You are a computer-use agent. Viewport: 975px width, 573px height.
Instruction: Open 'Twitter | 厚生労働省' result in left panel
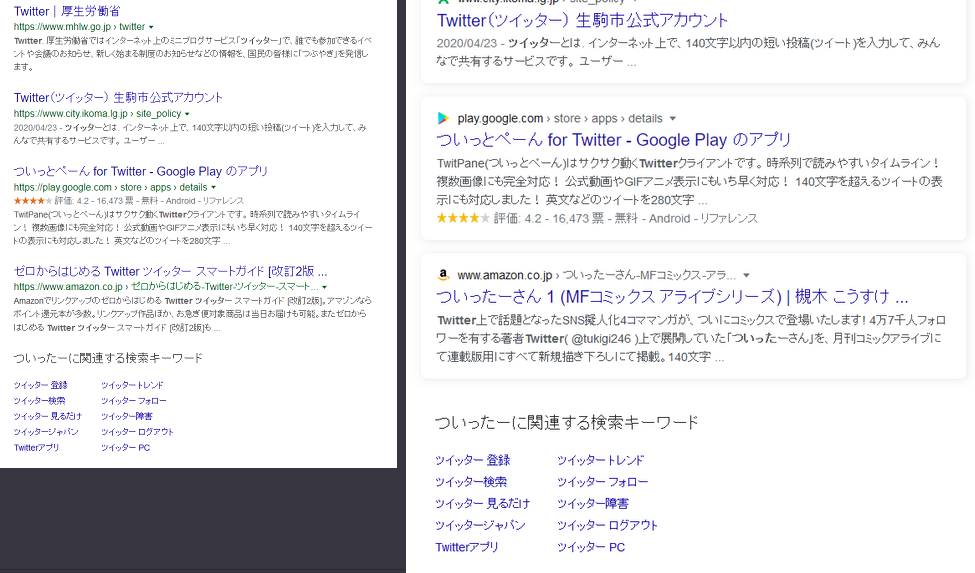click(x=67, y=11)
